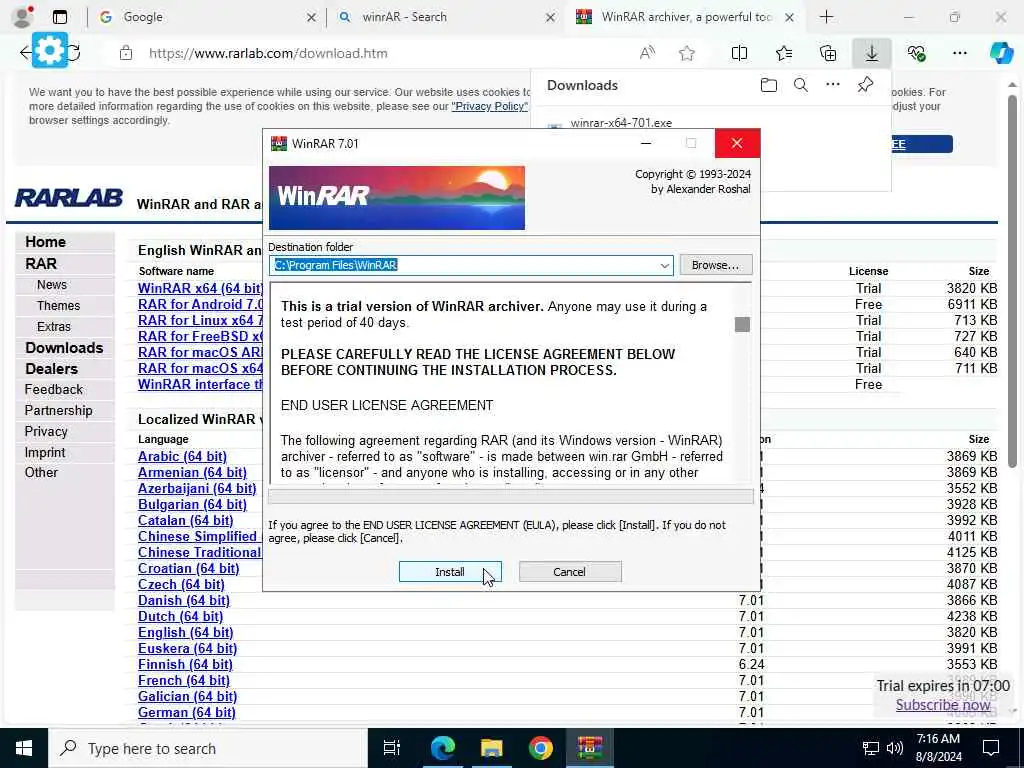1024x768 pixels.
Task: Minimize the WinRAR 7.01 setup window
Action: coord(646,143)
